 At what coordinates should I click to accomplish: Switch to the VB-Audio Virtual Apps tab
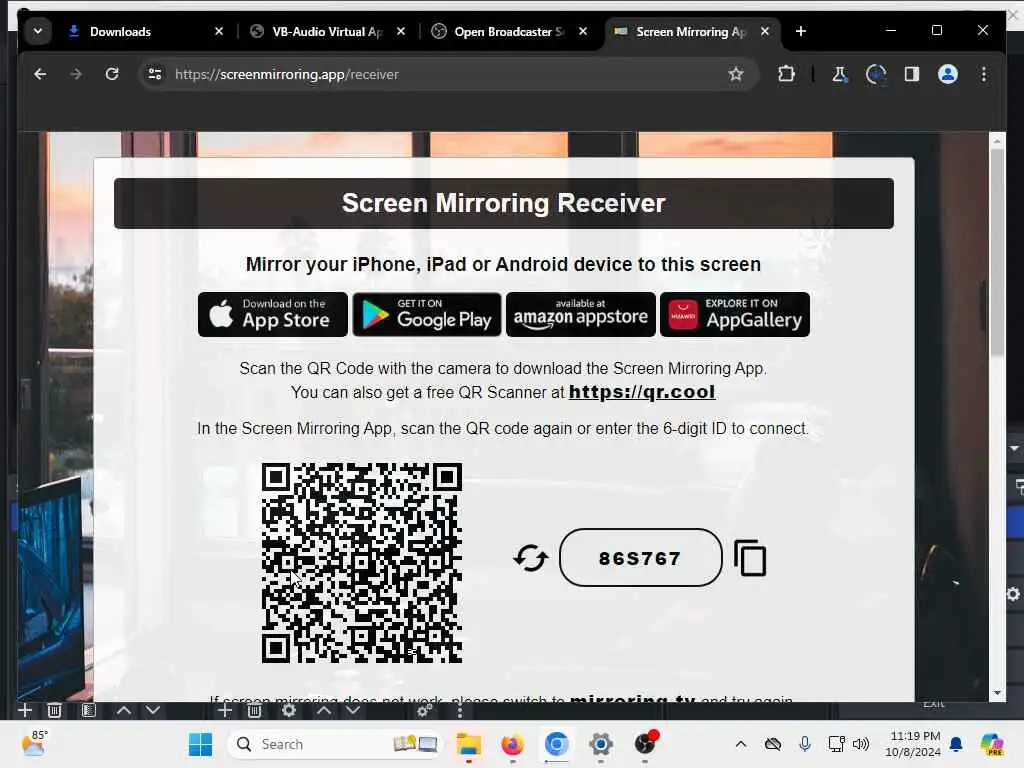pyautogui.click(x=327, y=31)
